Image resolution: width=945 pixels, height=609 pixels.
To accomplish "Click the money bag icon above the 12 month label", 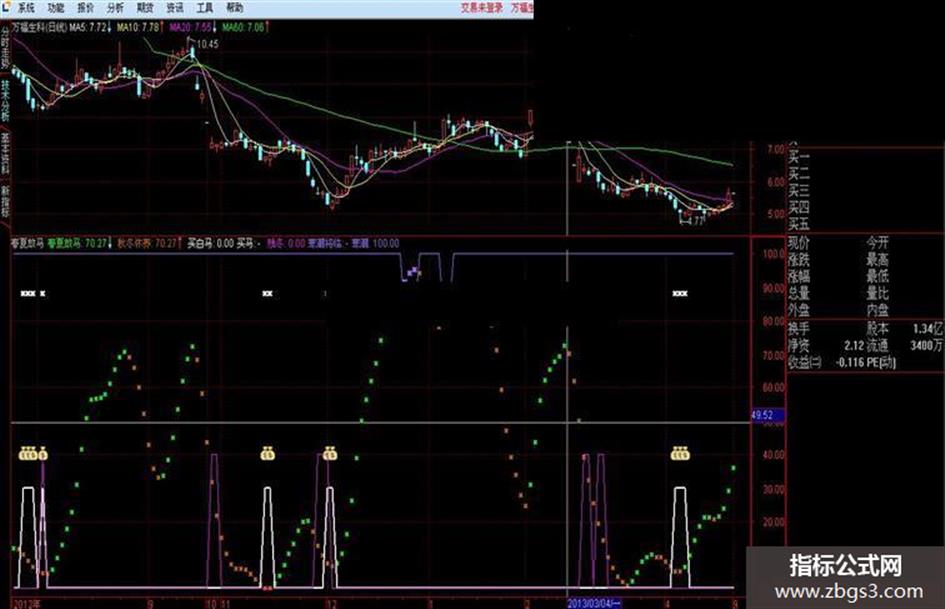I will [330, 453].
